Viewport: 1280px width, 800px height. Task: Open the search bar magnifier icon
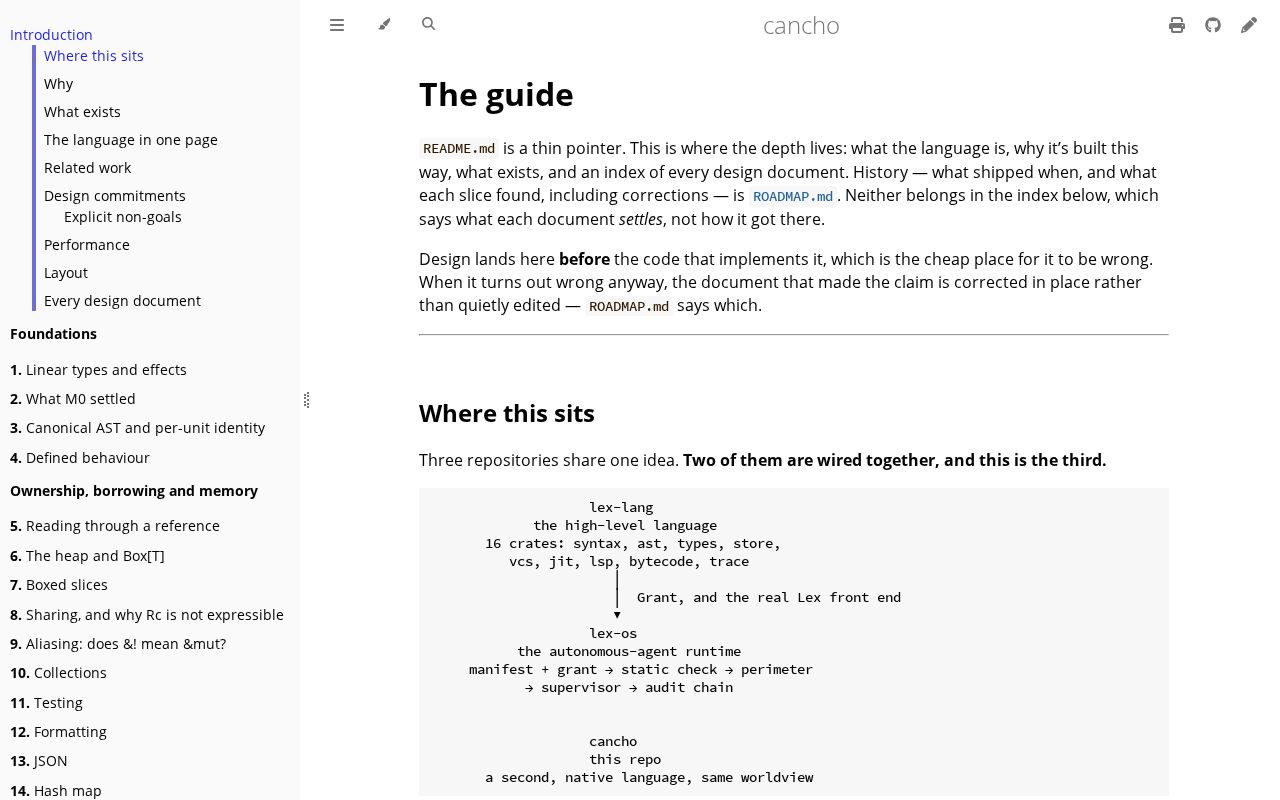(x=429, y=24)
